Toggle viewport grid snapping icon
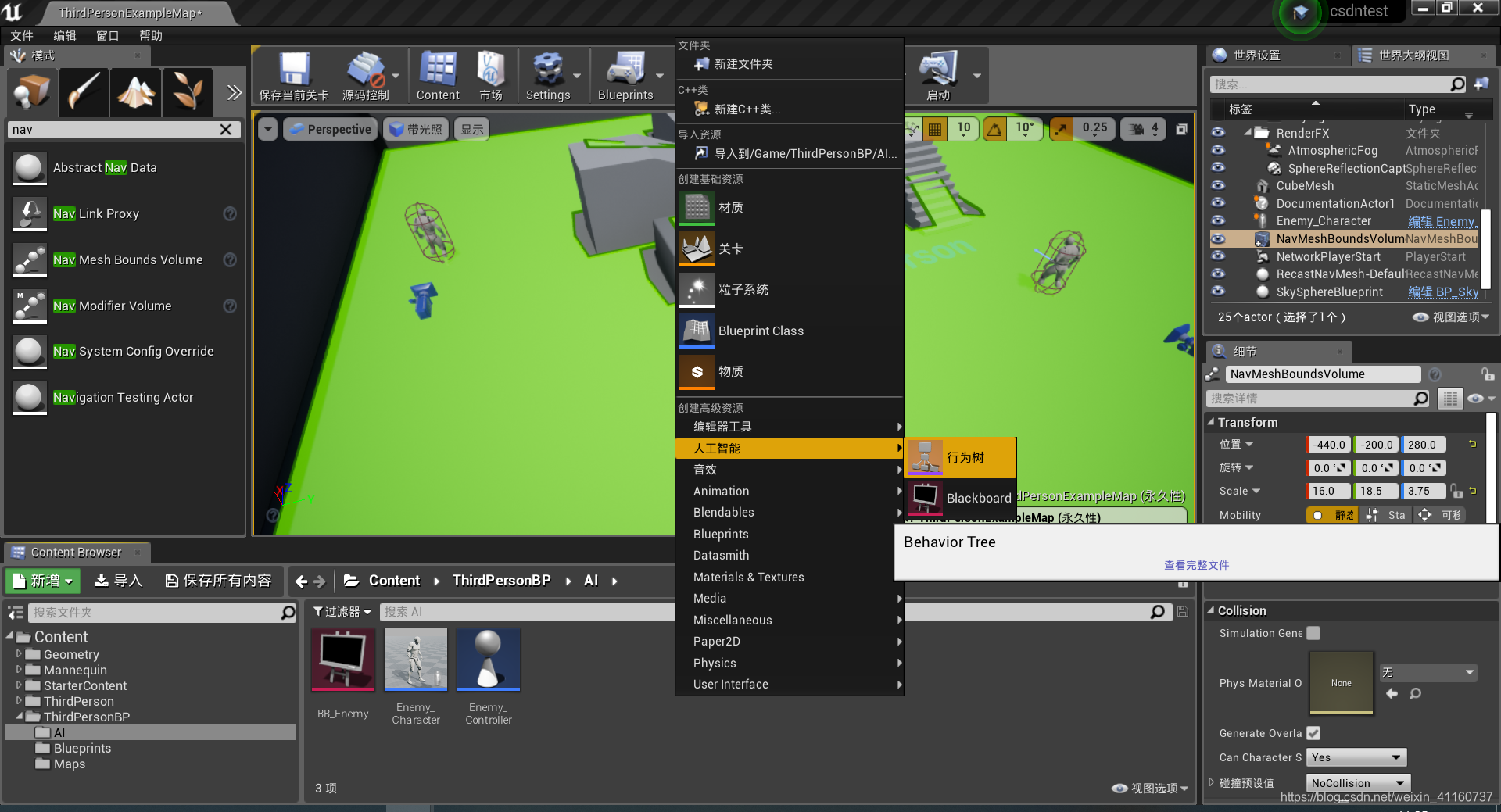 click(934, 129)
